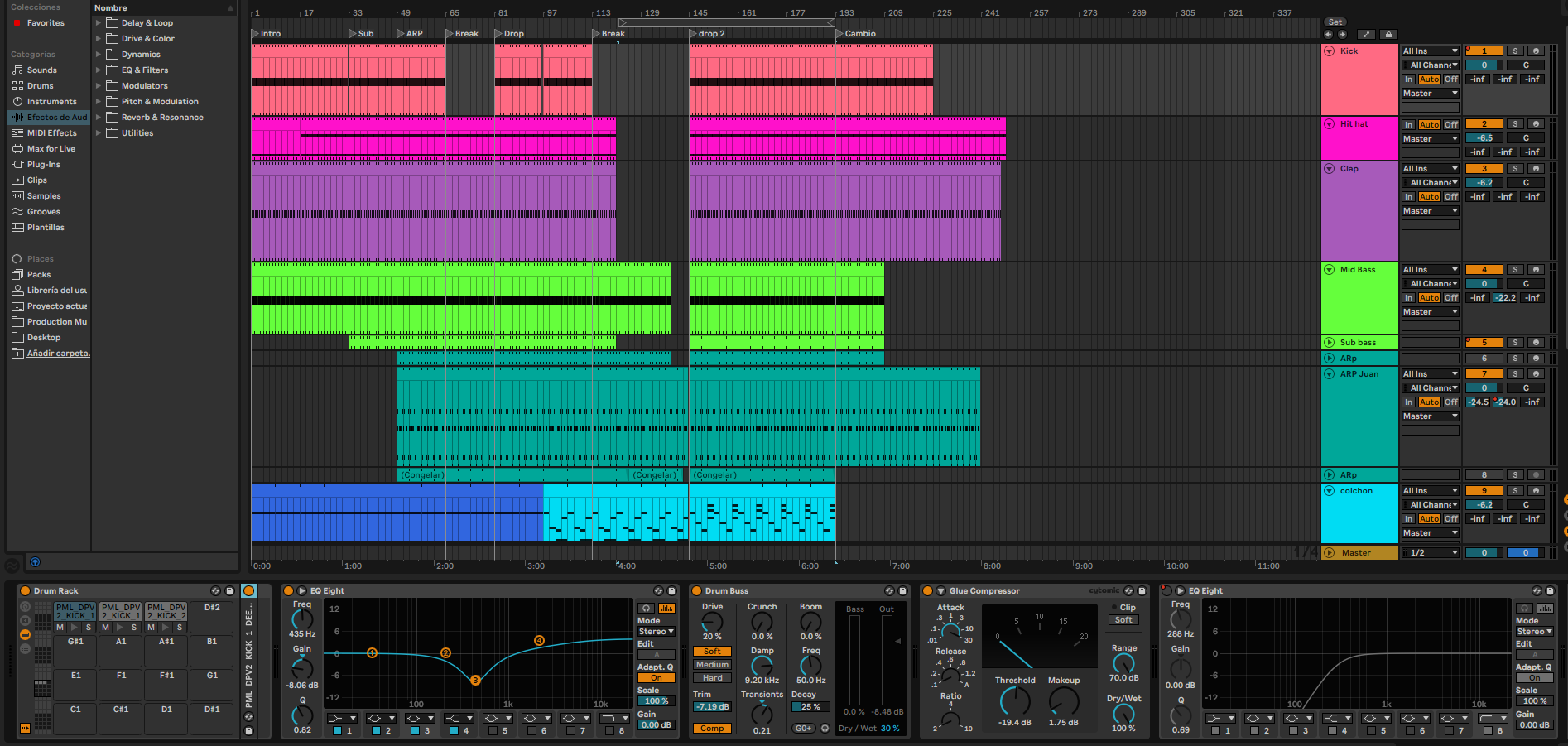This screenshot has width=1568, height=746.
Task: Enable band 5 checkbox in first EQ Eight
Action: pos(492,730)
